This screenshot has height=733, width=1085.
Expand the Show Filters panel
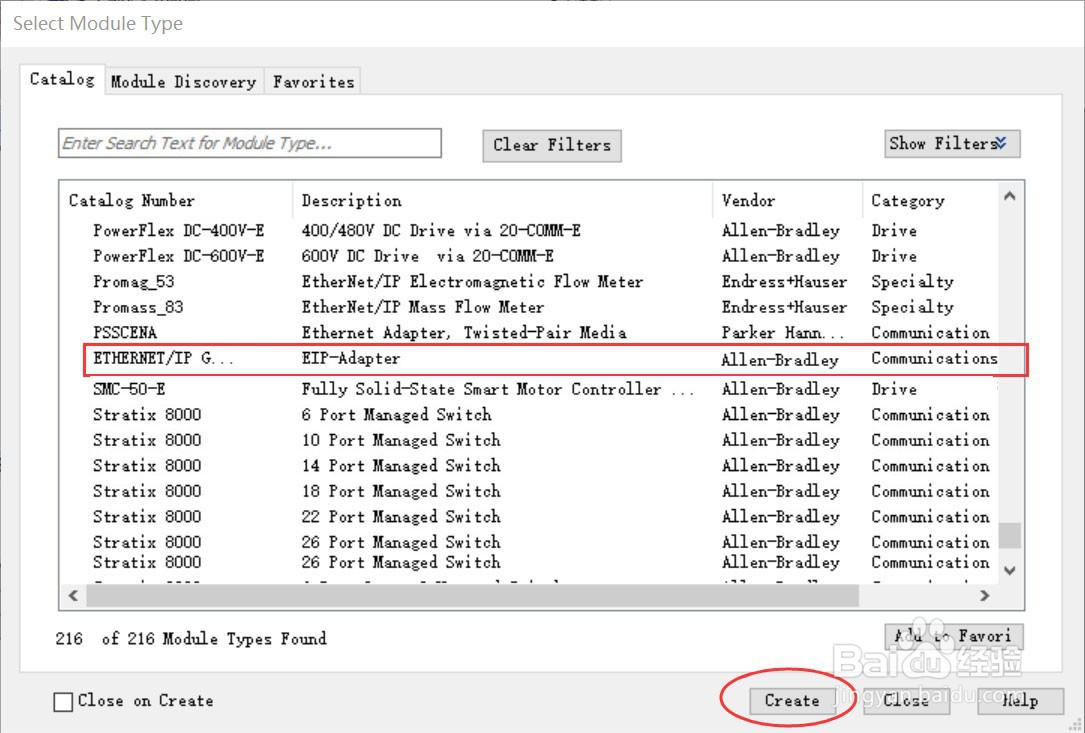(950, 143)
